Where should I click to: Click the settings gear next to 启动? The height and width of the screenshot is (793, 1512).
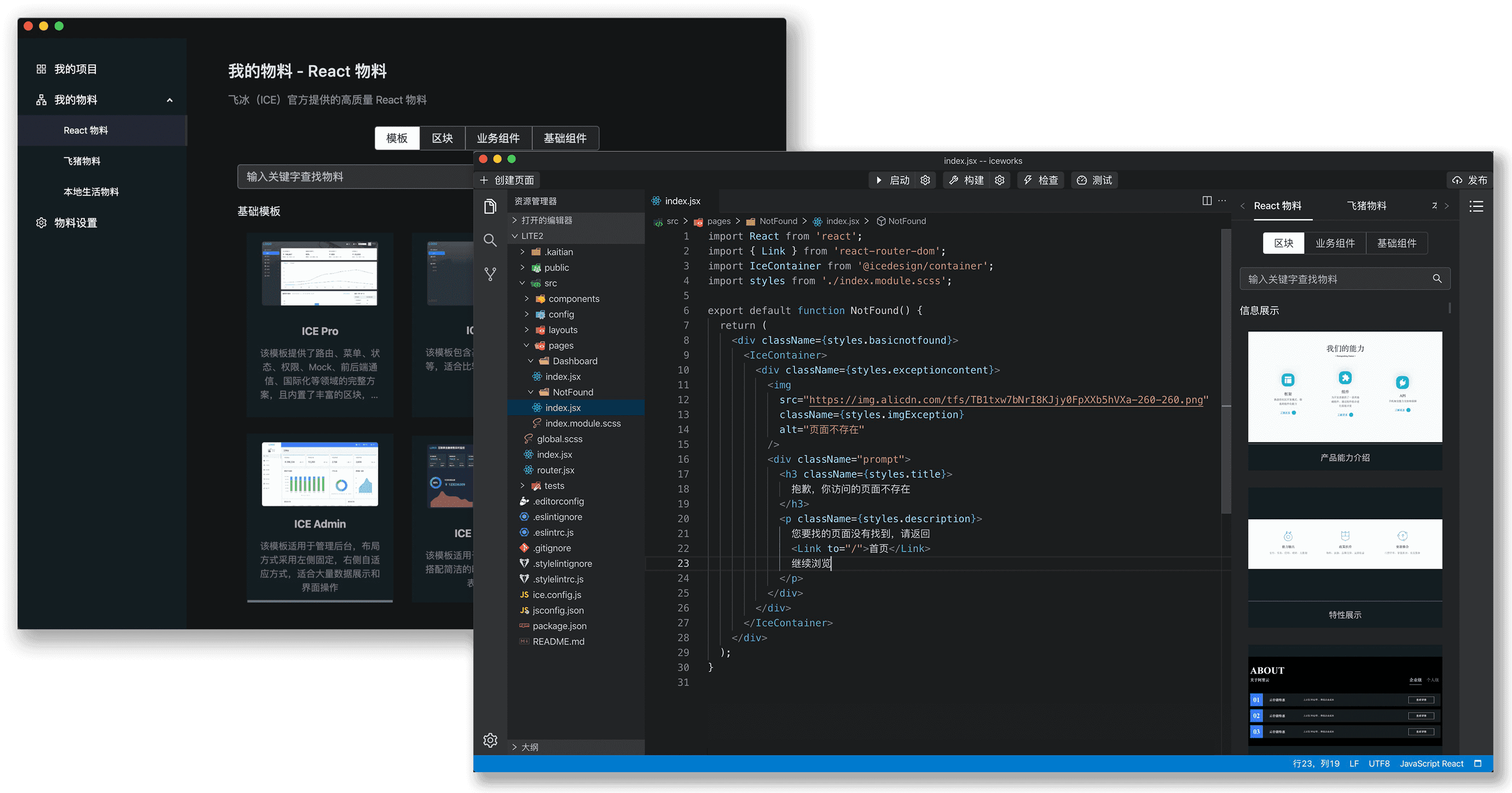[x=925, y=180]
